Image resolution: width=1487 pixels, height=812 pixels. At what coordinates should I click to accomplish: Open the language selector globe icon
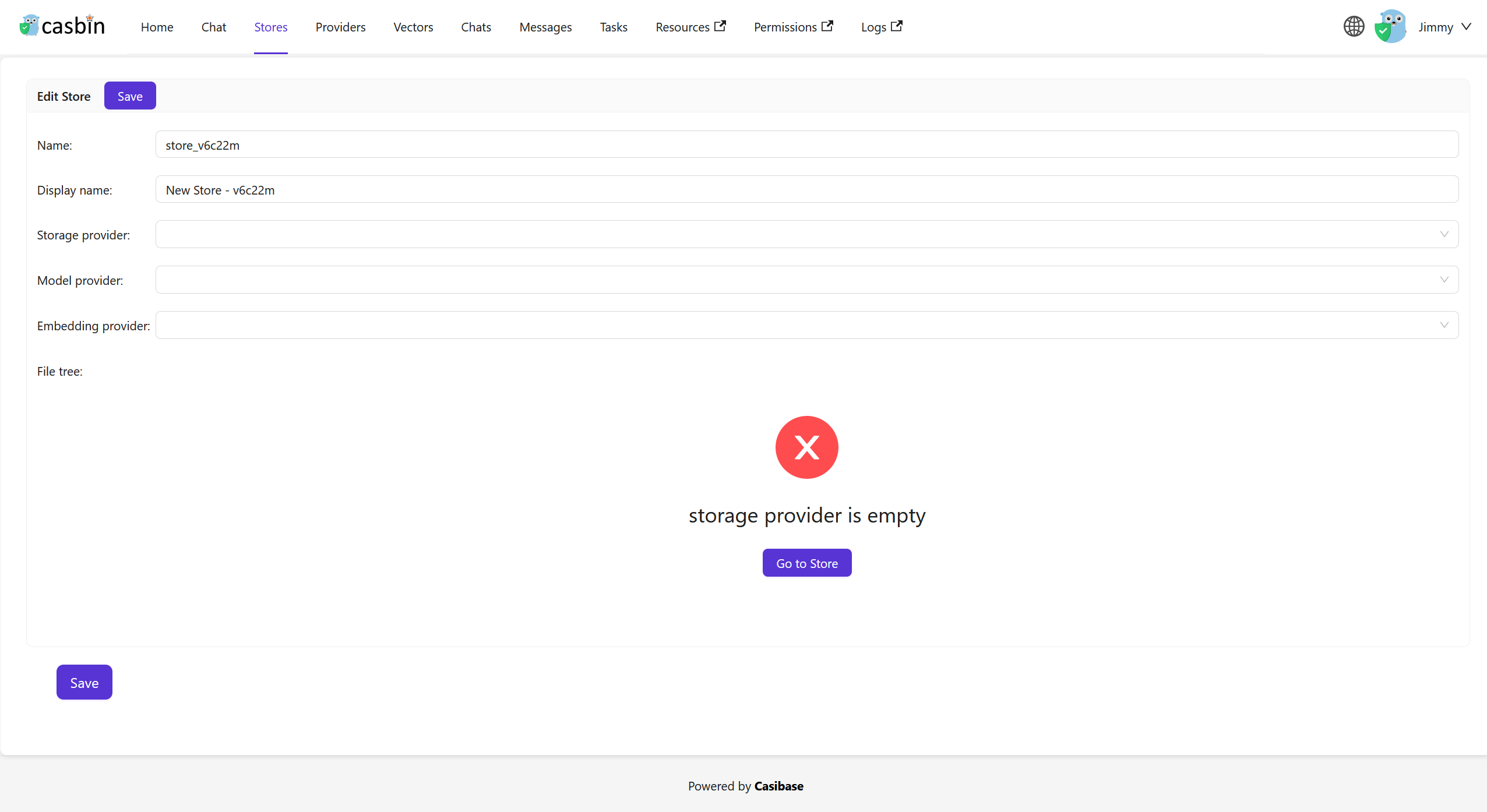tap(1354, 26)
